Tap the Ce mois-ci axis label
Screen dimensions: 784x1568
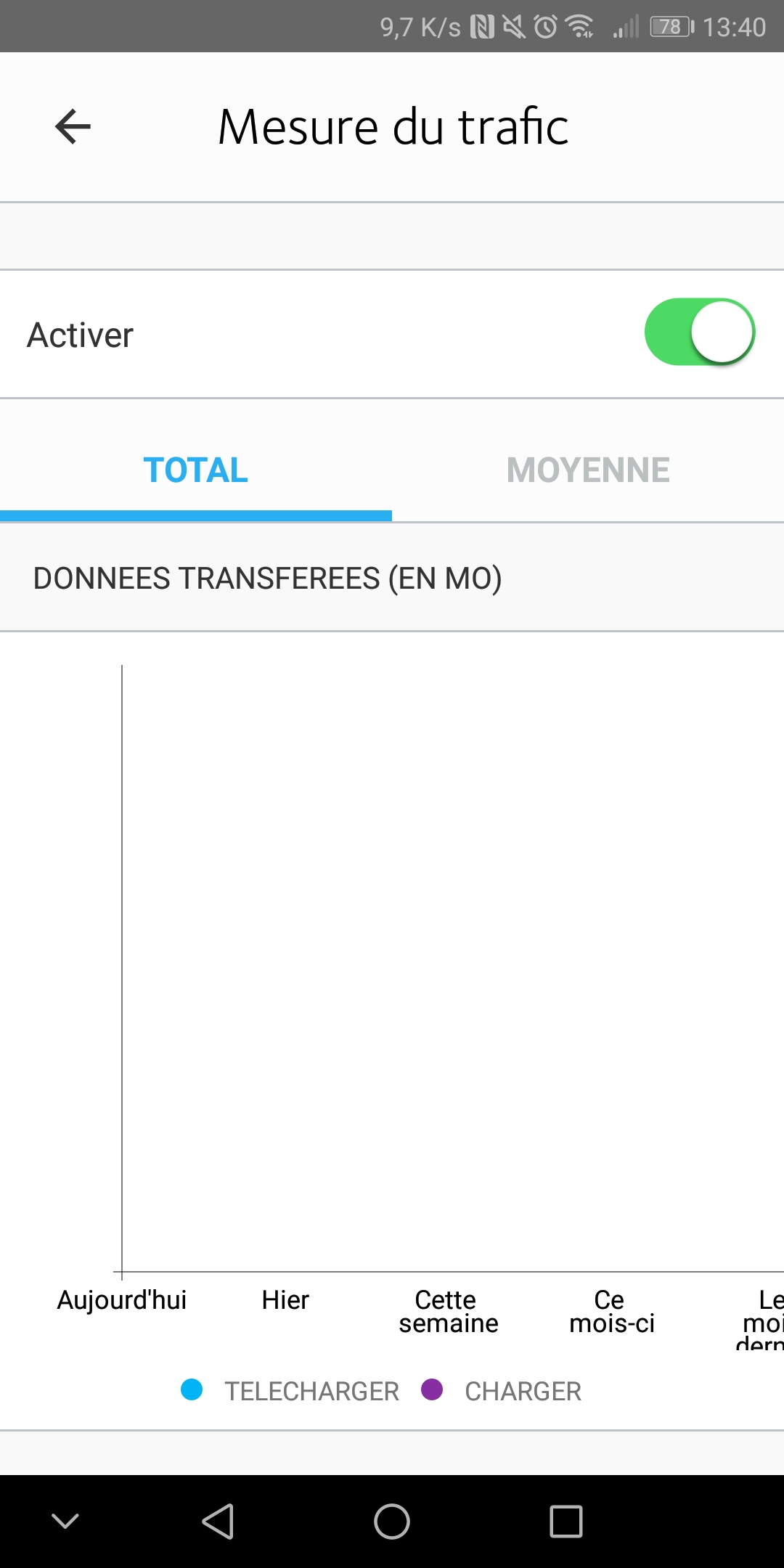[612, 1311]
